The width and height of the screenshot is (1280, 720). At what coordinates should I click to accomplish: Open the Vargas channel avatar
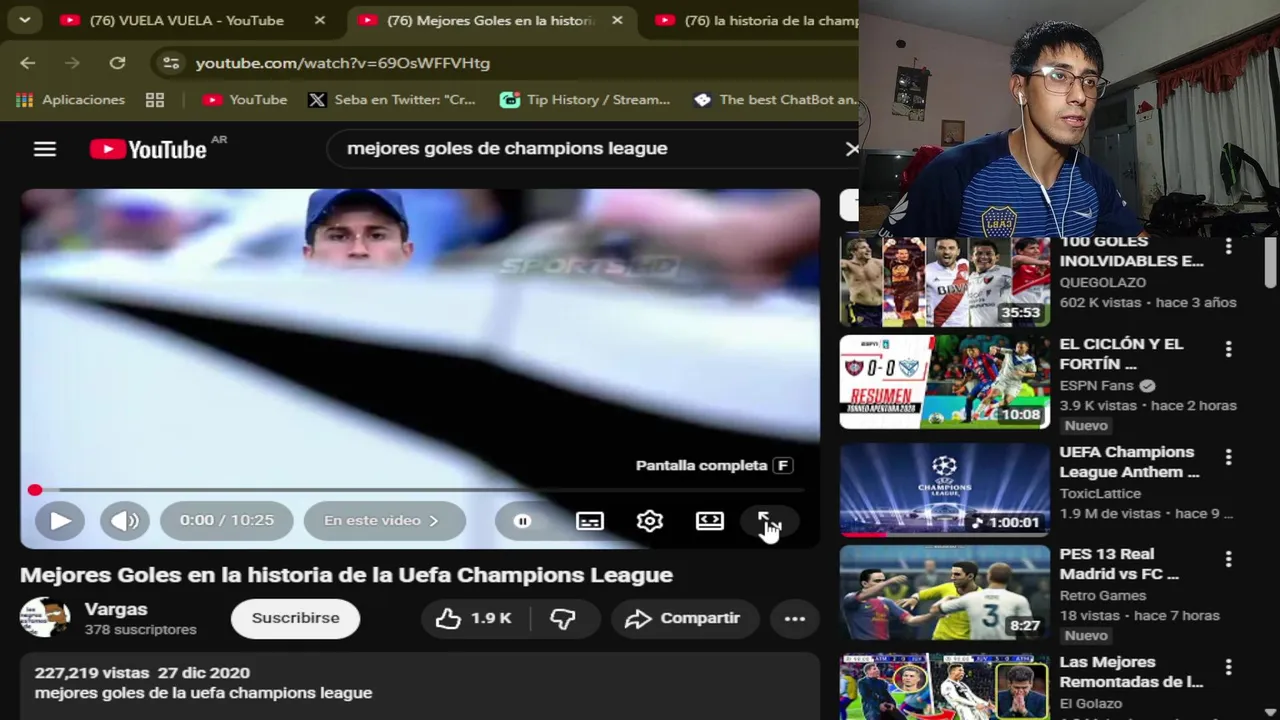coord(44,618)
